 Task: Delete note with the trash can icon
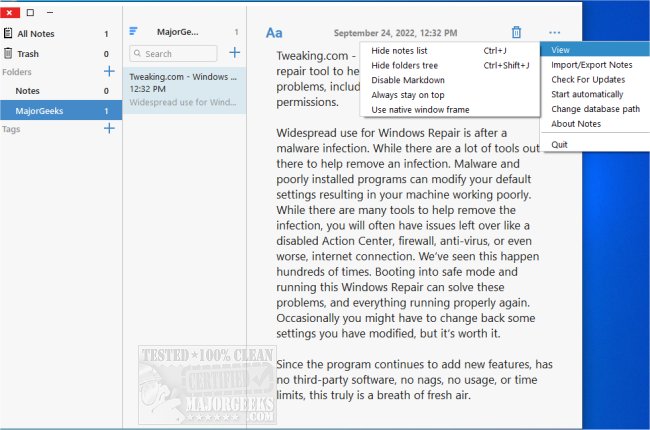click(516, 32)
